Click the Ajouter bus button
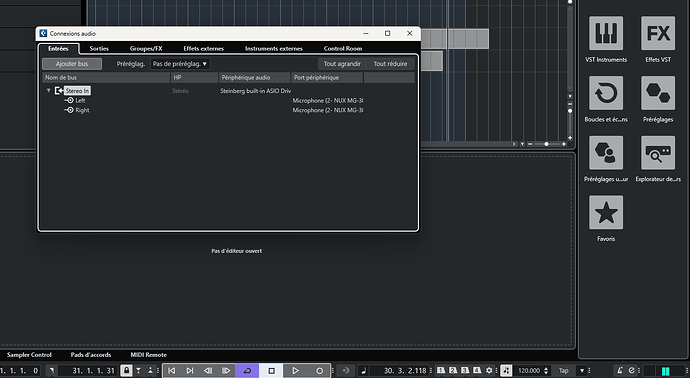690x378 pixels. (x=72, y=64)
